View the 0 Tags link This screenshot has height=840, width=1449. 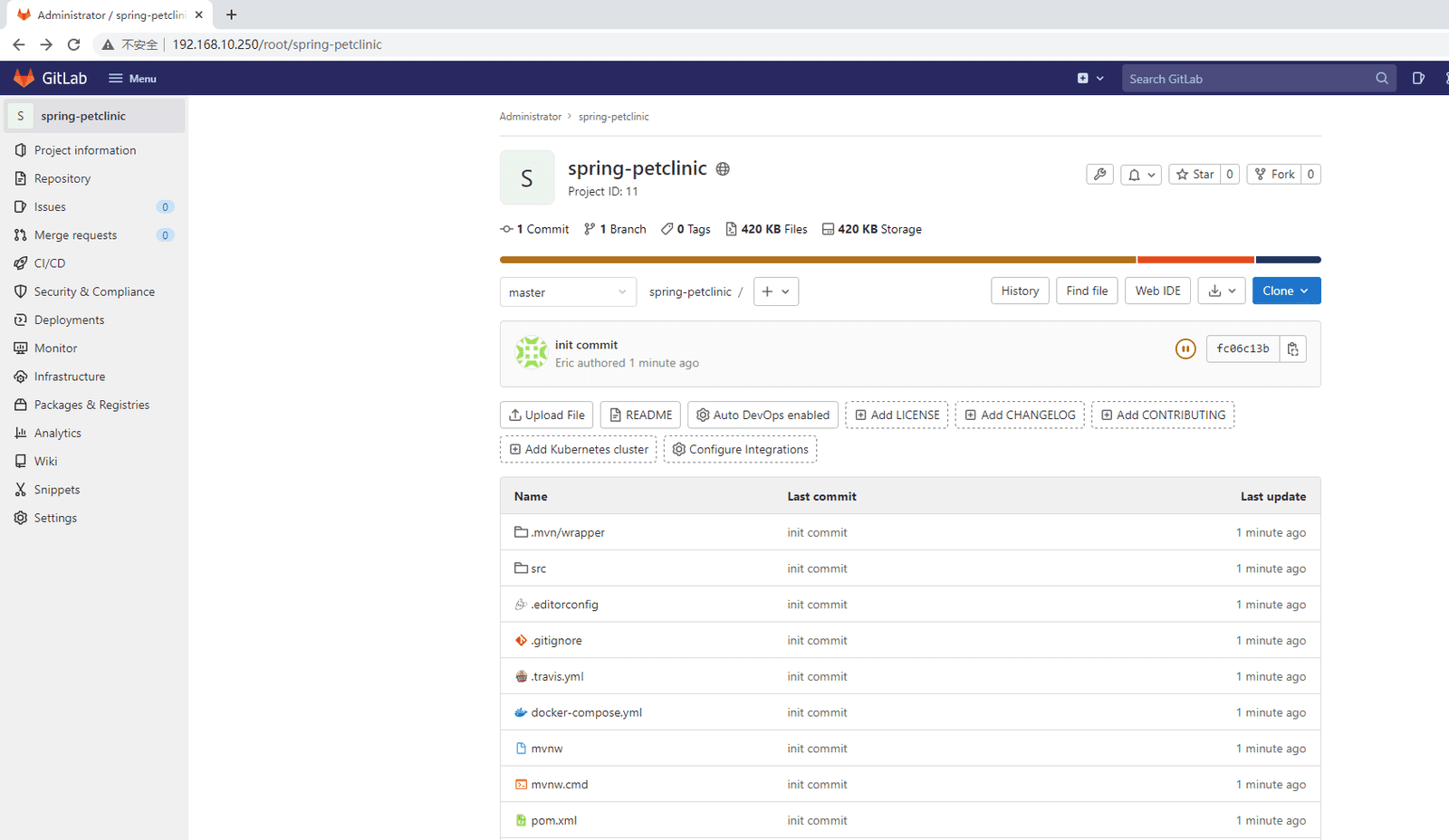[686, 229]
